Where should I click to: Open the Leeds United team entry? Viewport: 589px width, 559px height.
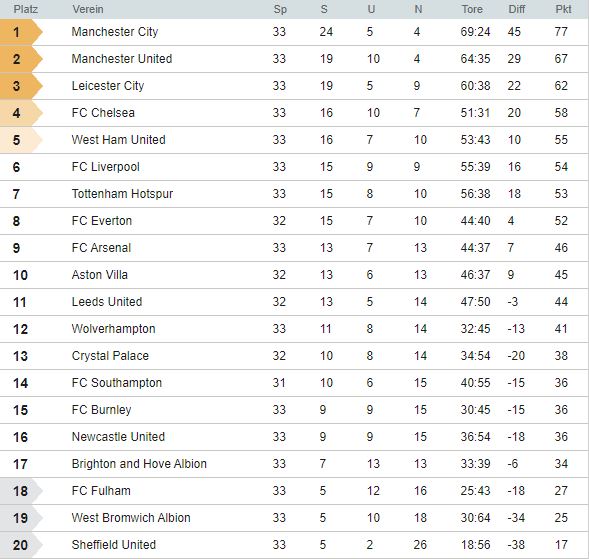[107, 302]
